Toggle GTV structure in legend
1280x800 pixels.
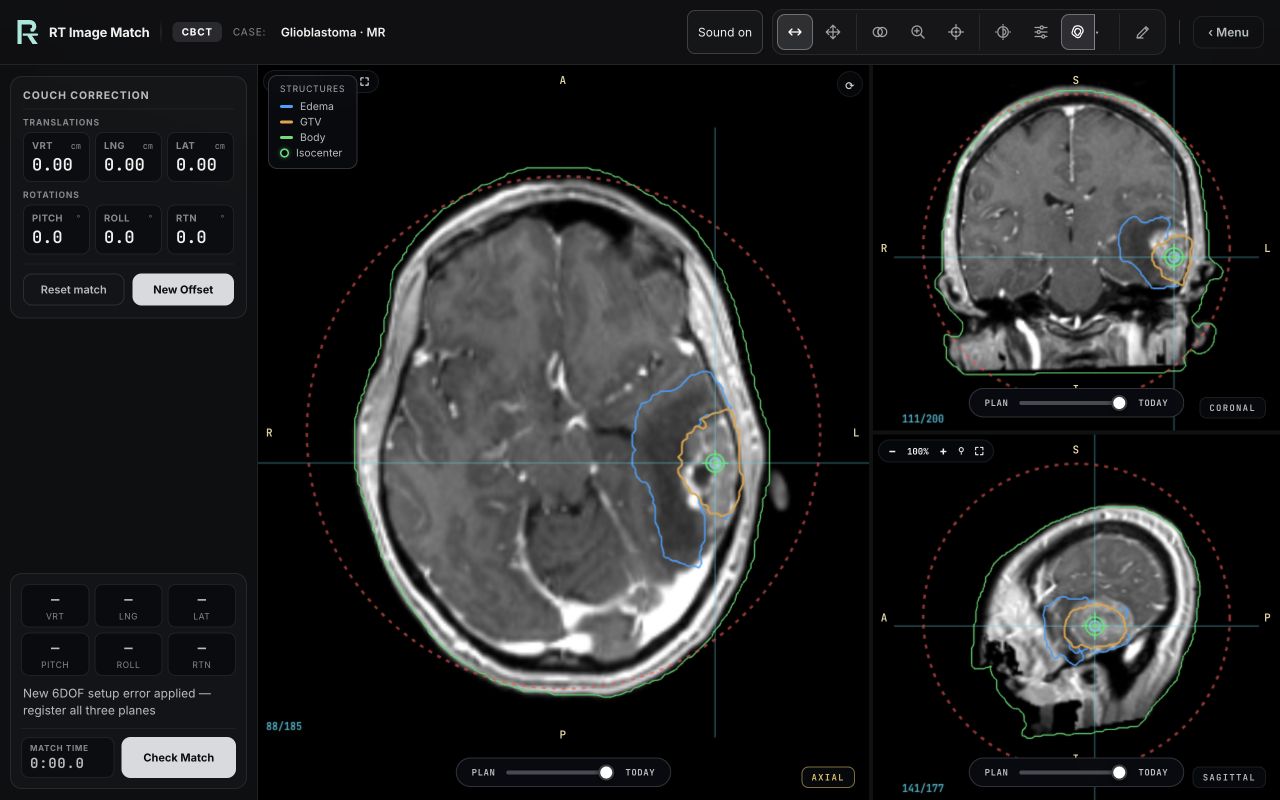[x=301, y=122]
